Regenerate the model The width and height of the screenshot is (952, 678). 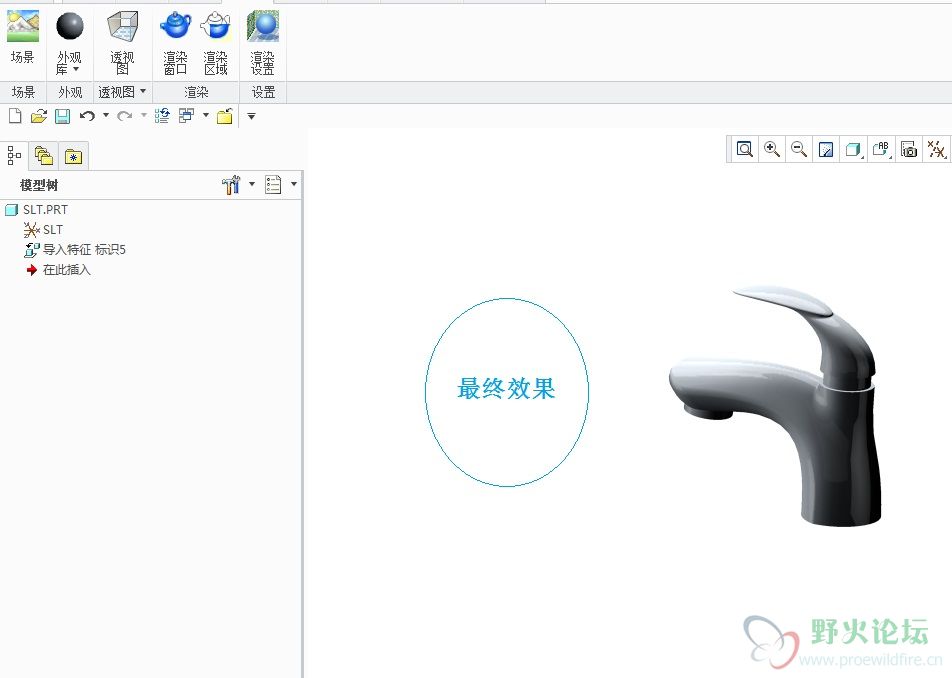pyautogui.click(x=162, y=115)
